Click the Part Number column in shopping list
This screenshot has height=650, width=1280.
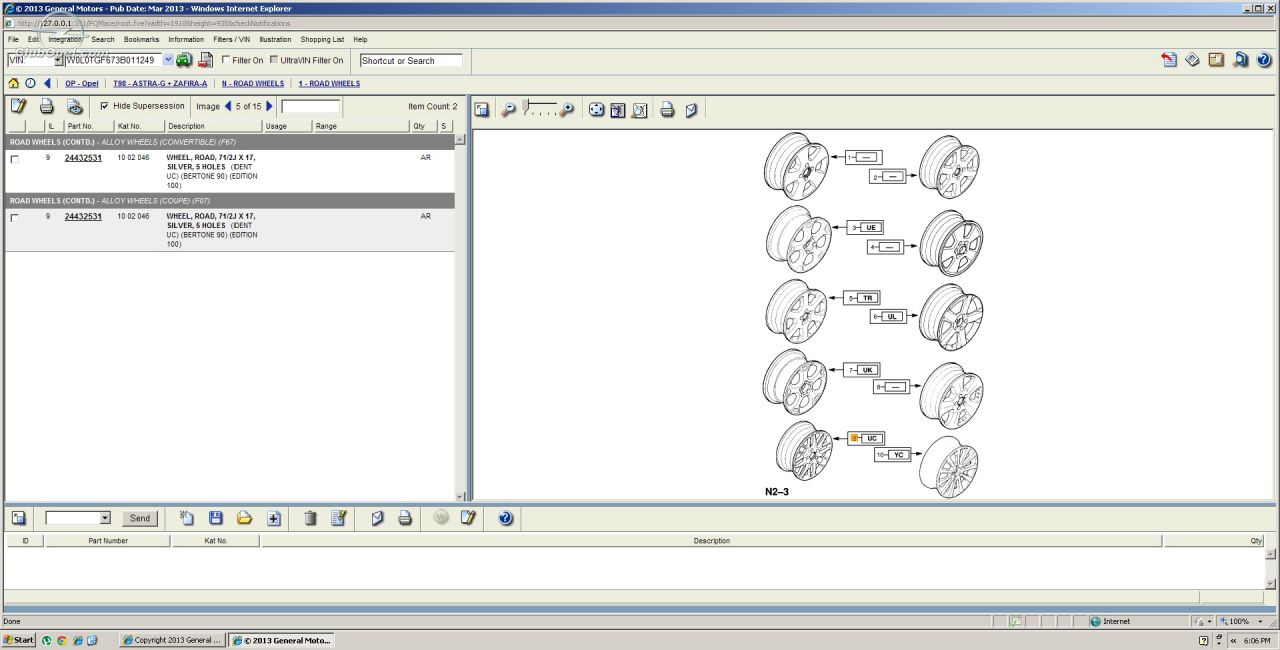coord(108,541)
